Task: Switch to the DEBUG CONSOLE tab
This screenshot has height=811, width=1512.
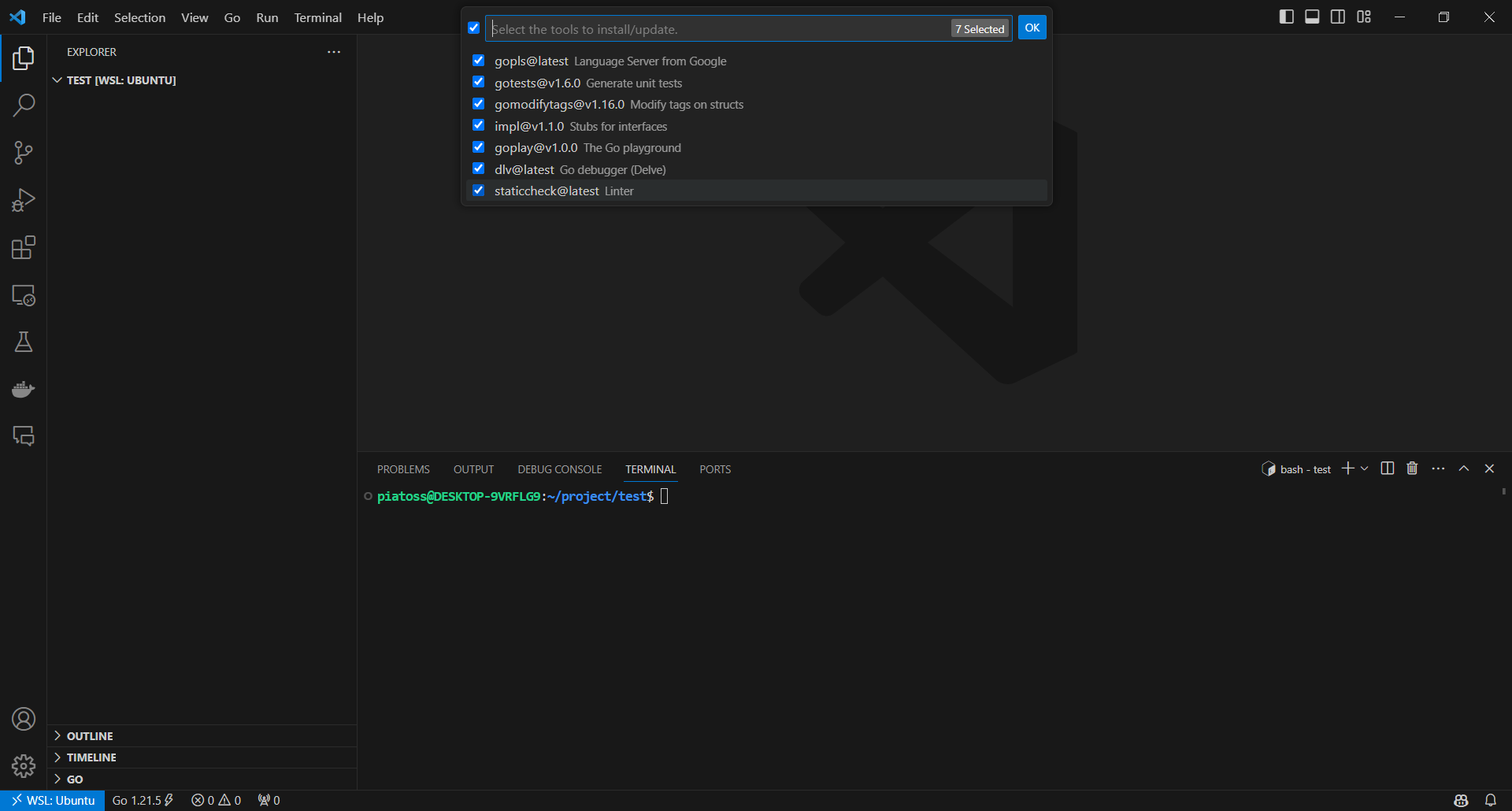Action: [x=560, y=469]
